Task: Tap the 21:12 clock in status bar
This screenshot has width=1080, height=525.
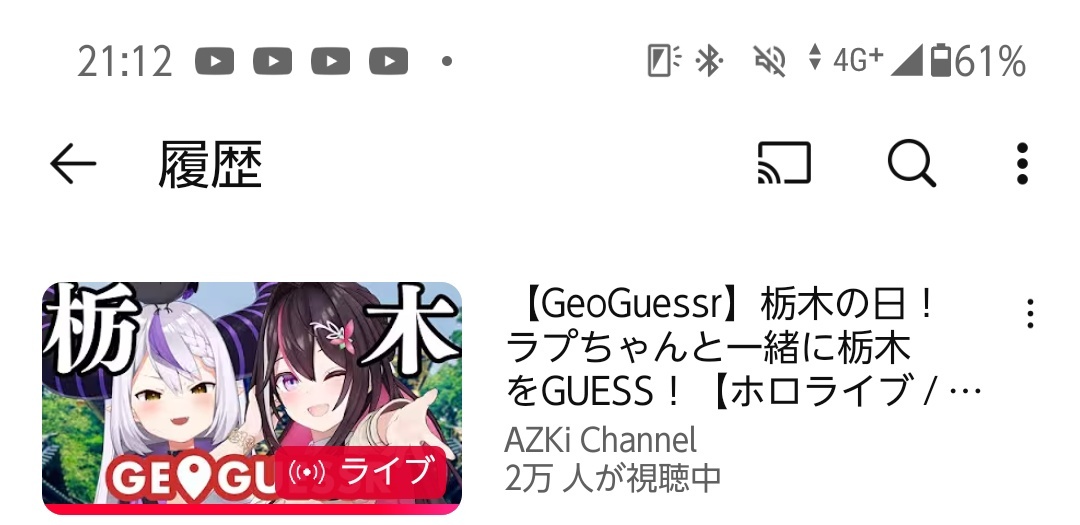Action: 125,61
